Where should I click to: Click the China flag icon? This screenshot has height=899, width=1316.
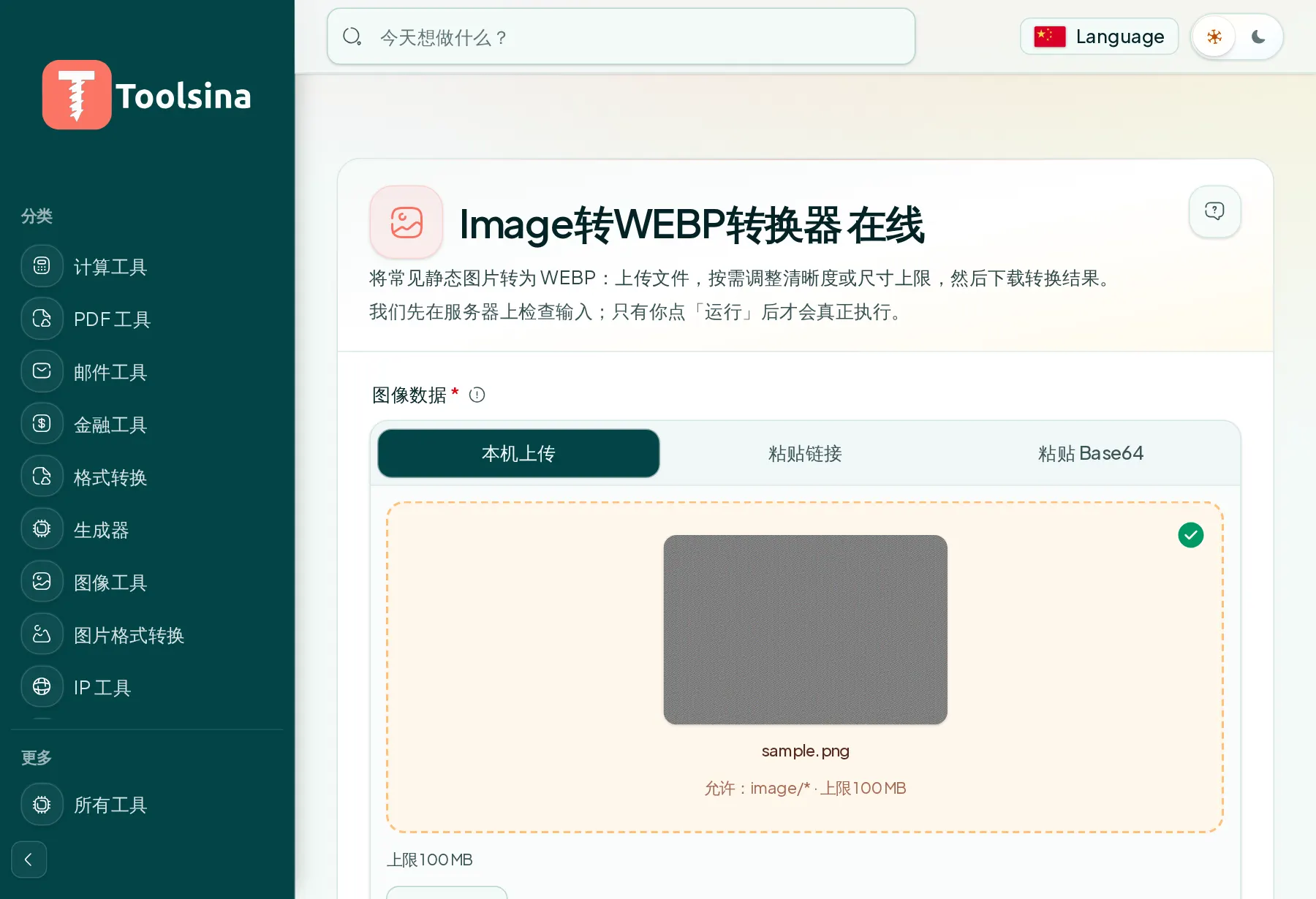coord(1050,37)
